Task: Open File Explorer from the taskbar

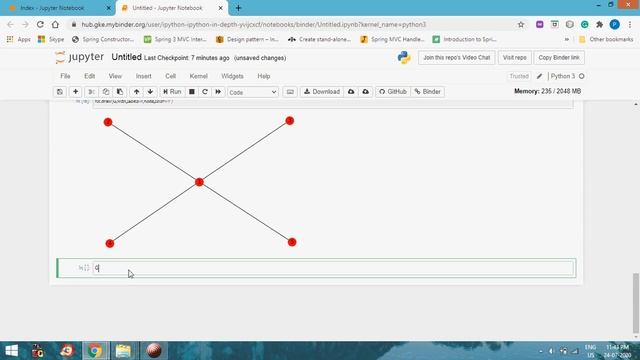Action: coord(123,351)
